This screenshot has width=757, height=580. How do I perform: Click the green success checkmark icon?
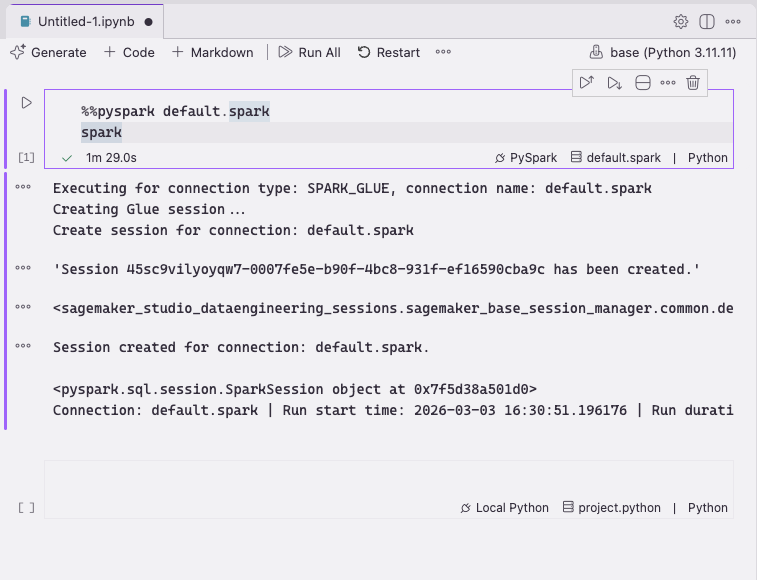pos(67,158)
